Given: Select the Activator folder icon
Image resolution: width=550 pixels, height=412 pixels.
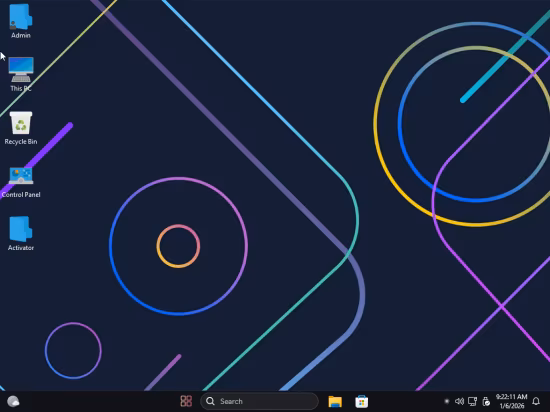Looking at the screenshot, I should (x=21, y=233).
